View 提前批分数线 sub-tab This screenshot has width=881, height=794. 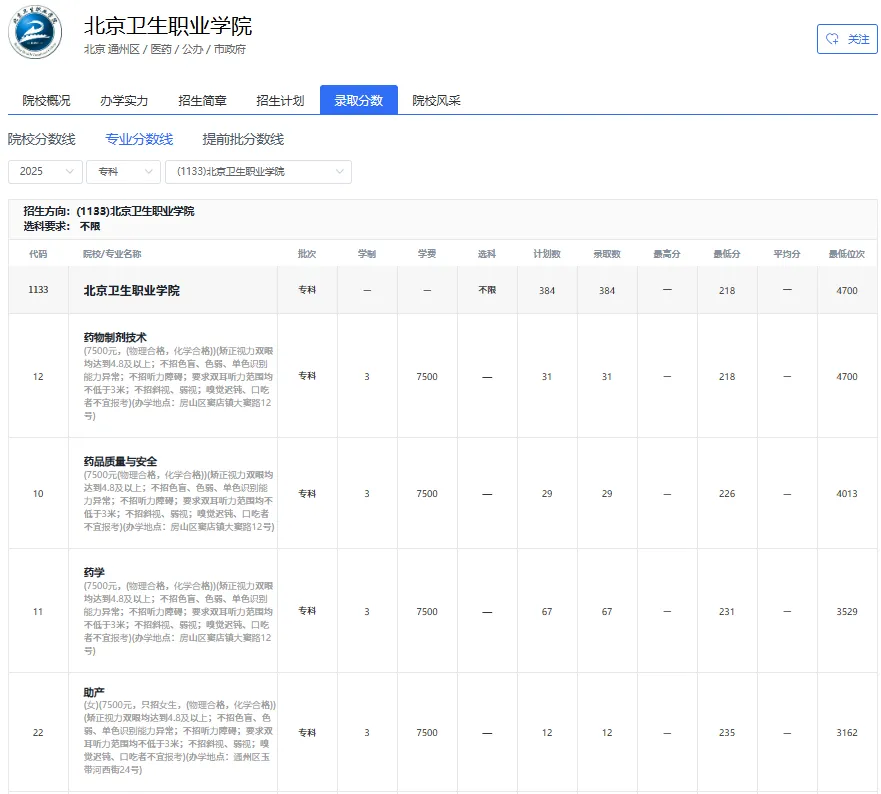point(243,139)
